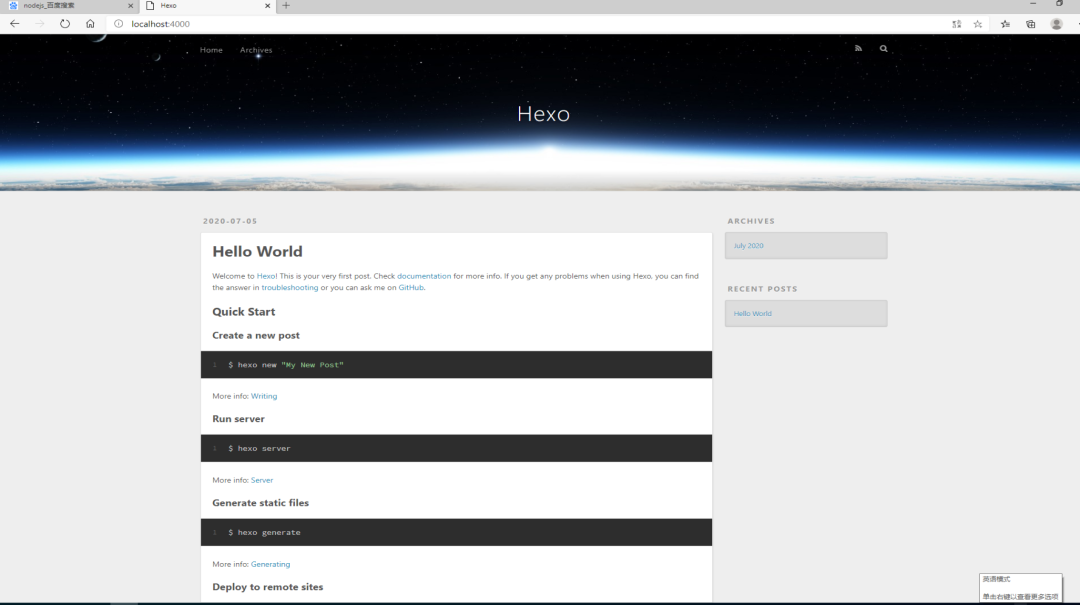Open the Writing more info link

point(264,396)
